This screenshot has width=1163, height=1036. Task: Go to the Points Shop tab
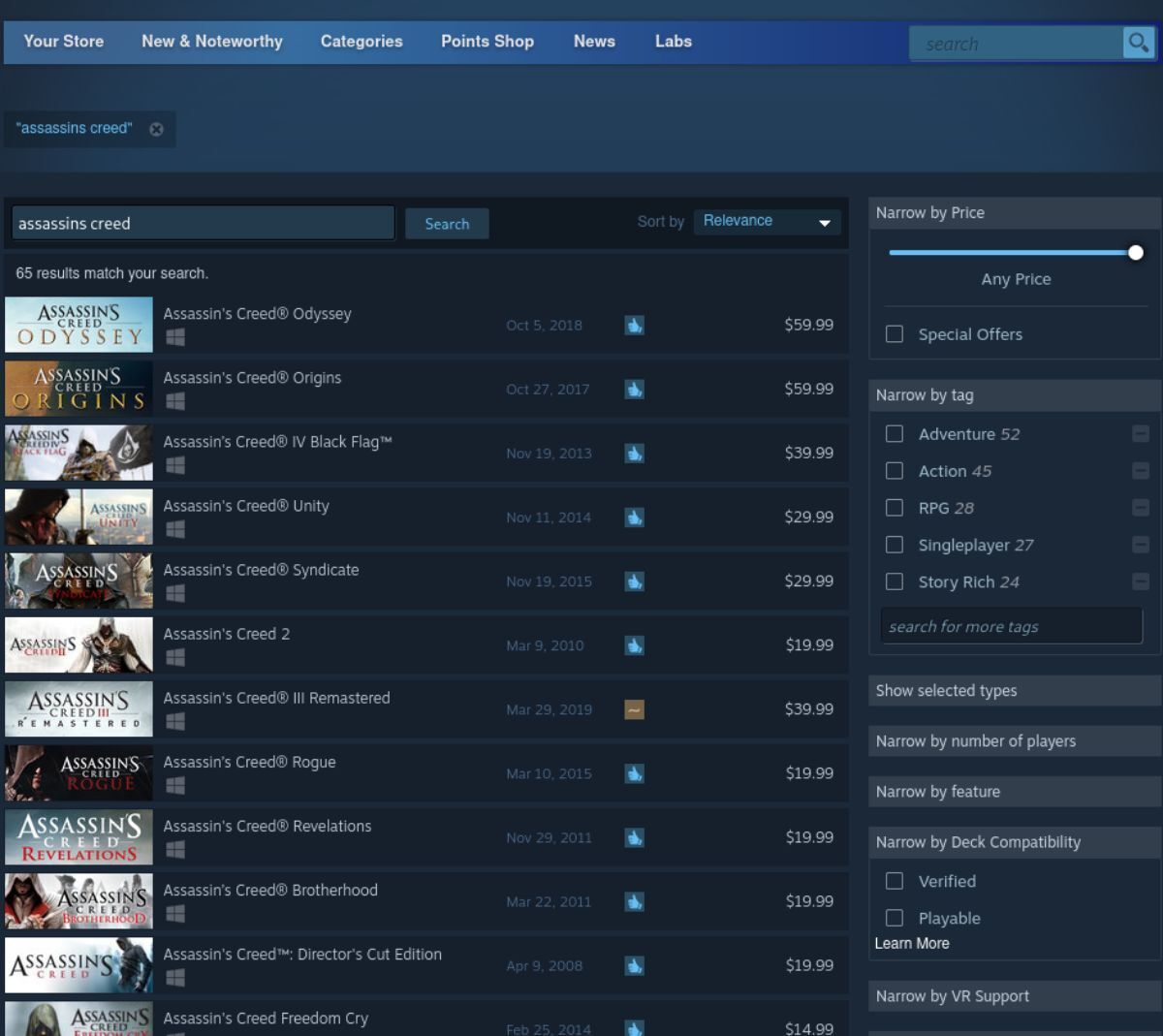pyautogui.click(x=487, y=42)
